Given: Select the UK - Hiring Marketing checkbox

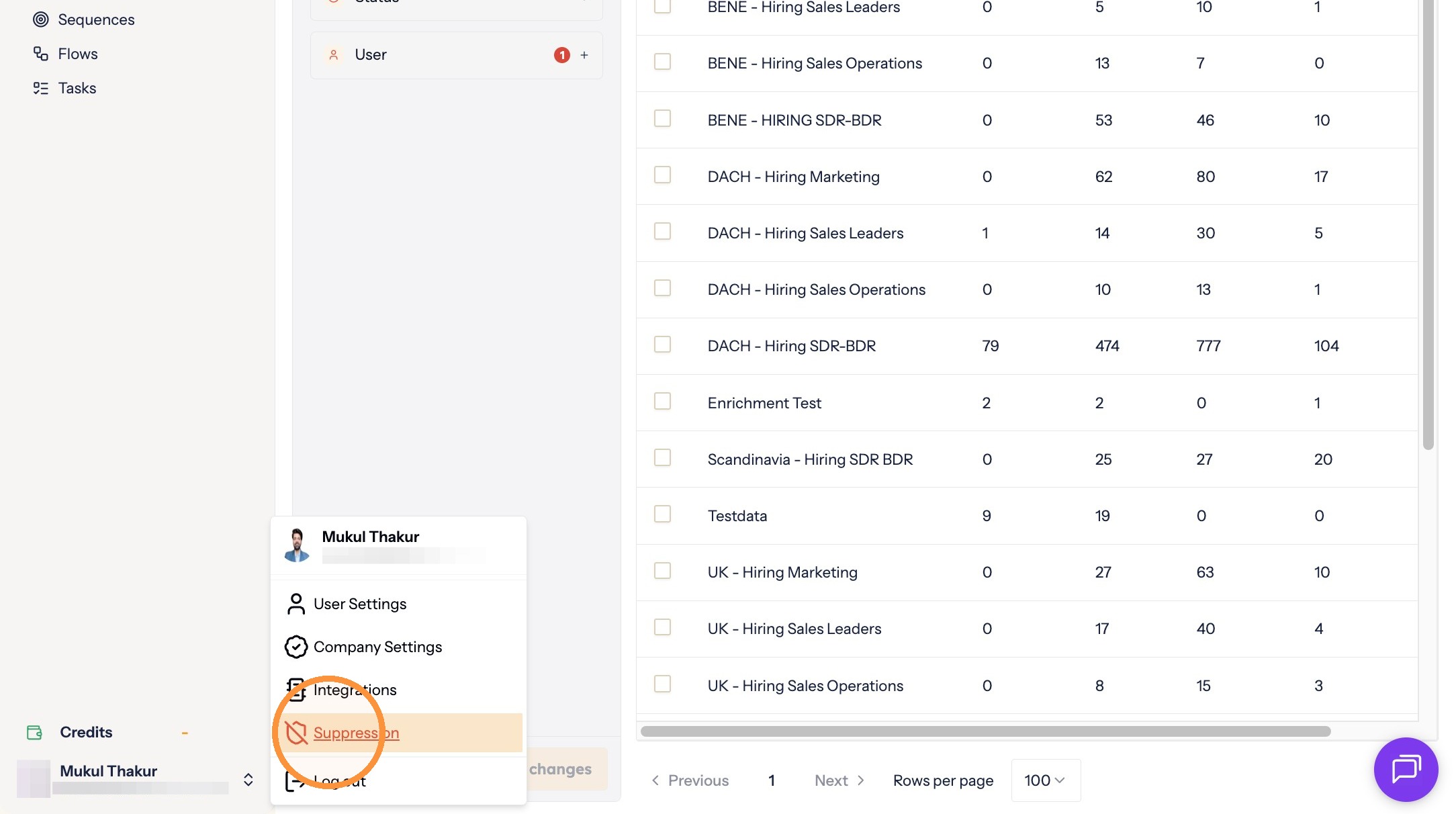Looking at the screenshot, I should (x=663, y=571).
